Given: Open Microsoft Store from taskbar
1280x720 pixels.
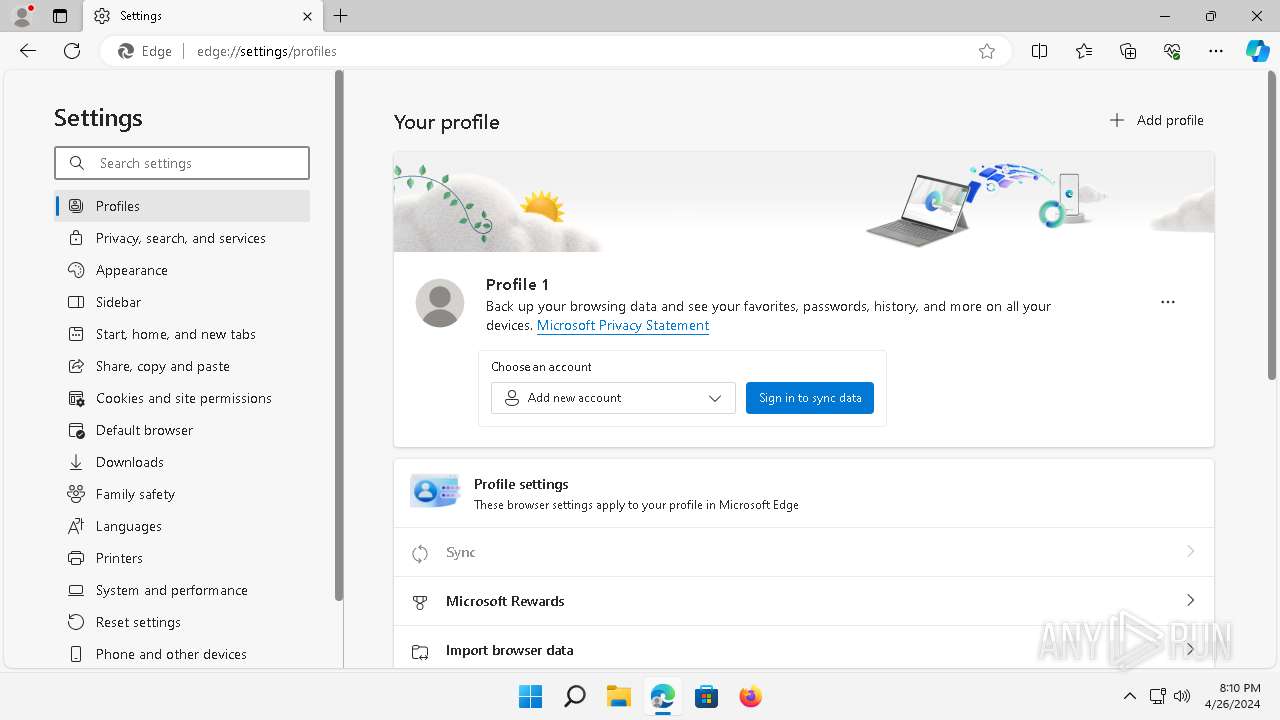Looking at the screenshot, I should tap(706, 696).
